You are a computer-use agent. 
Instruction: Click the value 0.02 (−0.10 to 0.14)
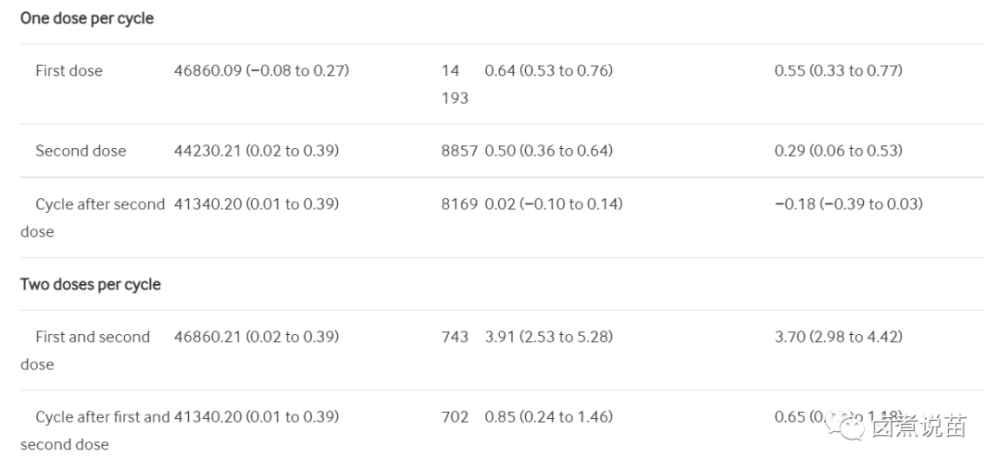tap(554, 205)
